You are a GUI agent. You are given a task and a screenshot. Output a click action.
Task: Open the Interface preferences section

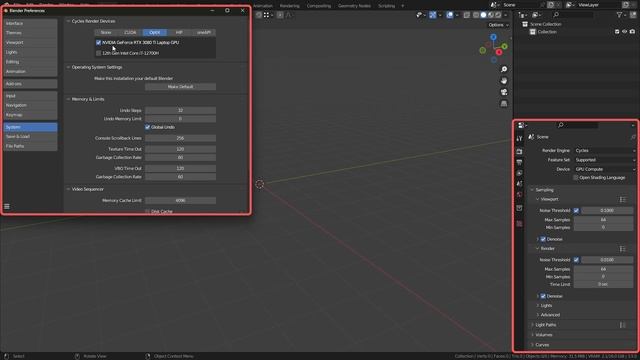point(30,23)
